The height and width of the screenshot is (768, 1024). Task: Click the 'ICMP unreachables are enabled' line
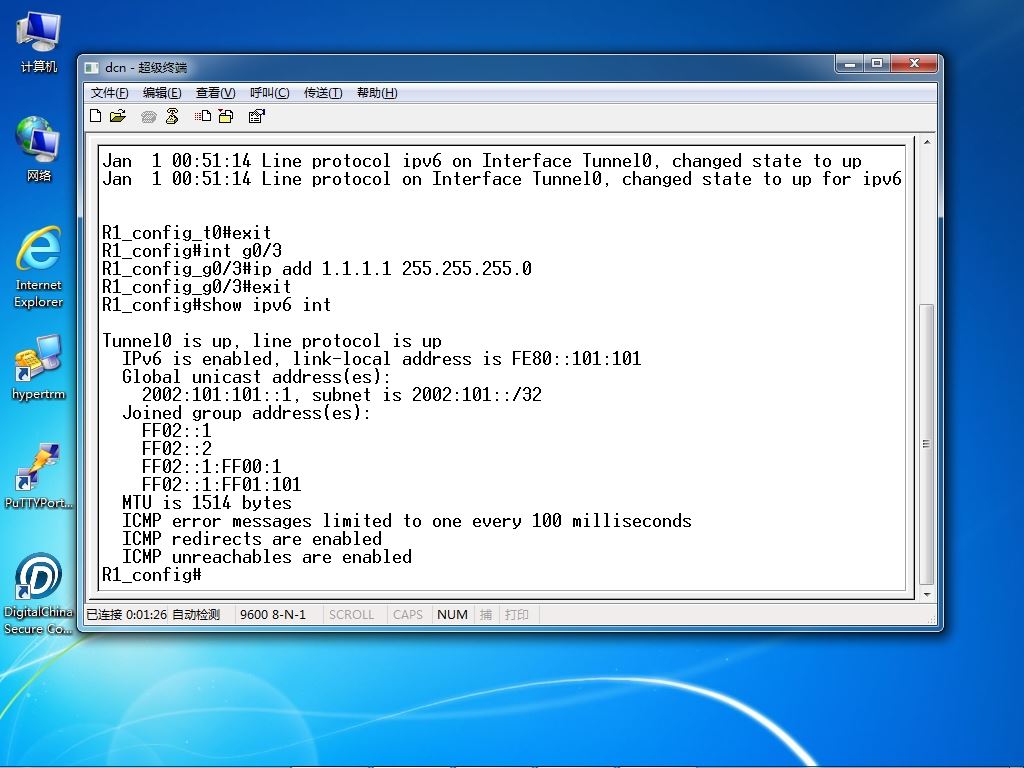[266, 557]
